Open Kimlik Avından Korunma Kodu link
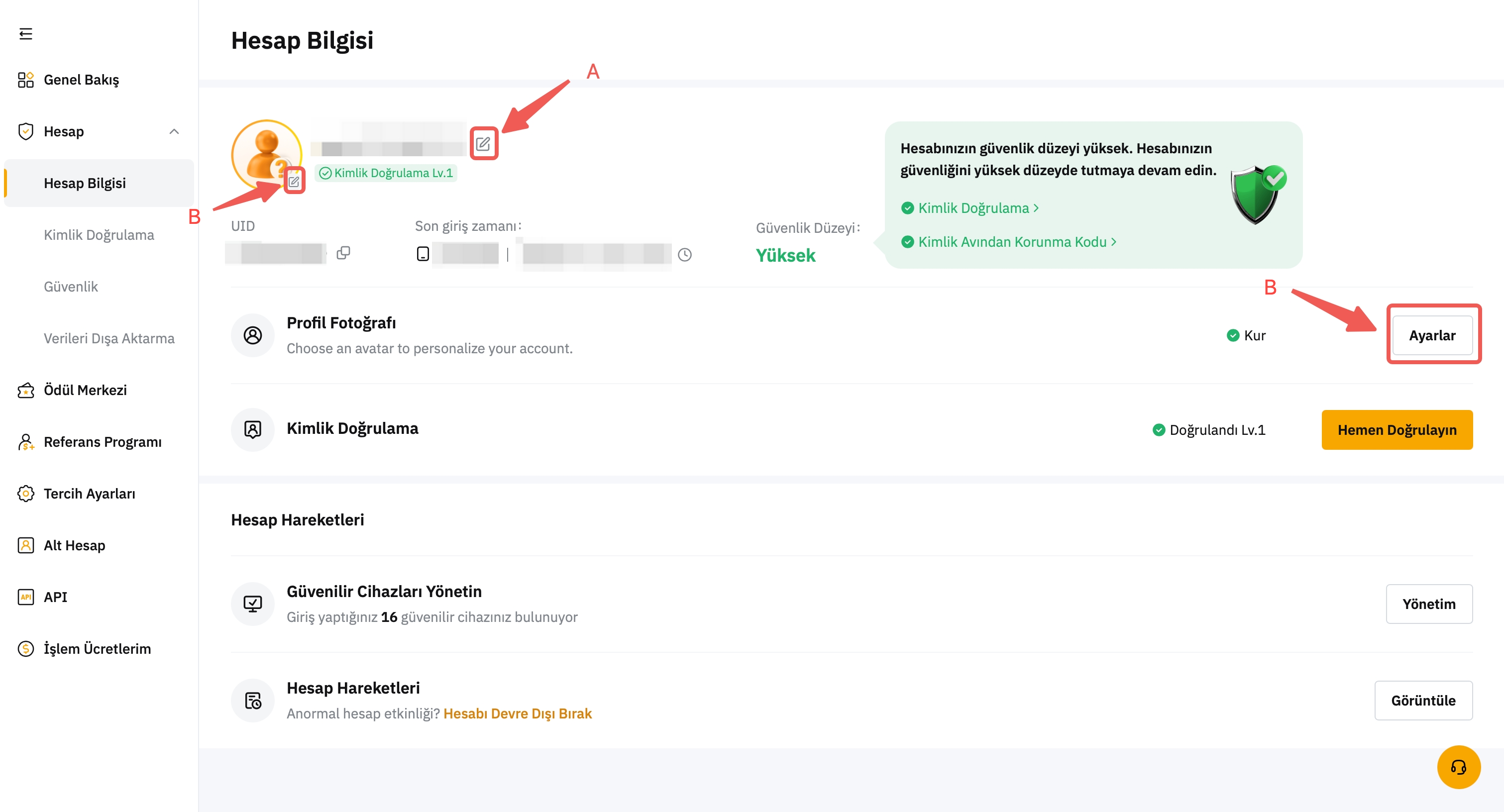This screenshot has width=1504, height=812. [1012, 242]
